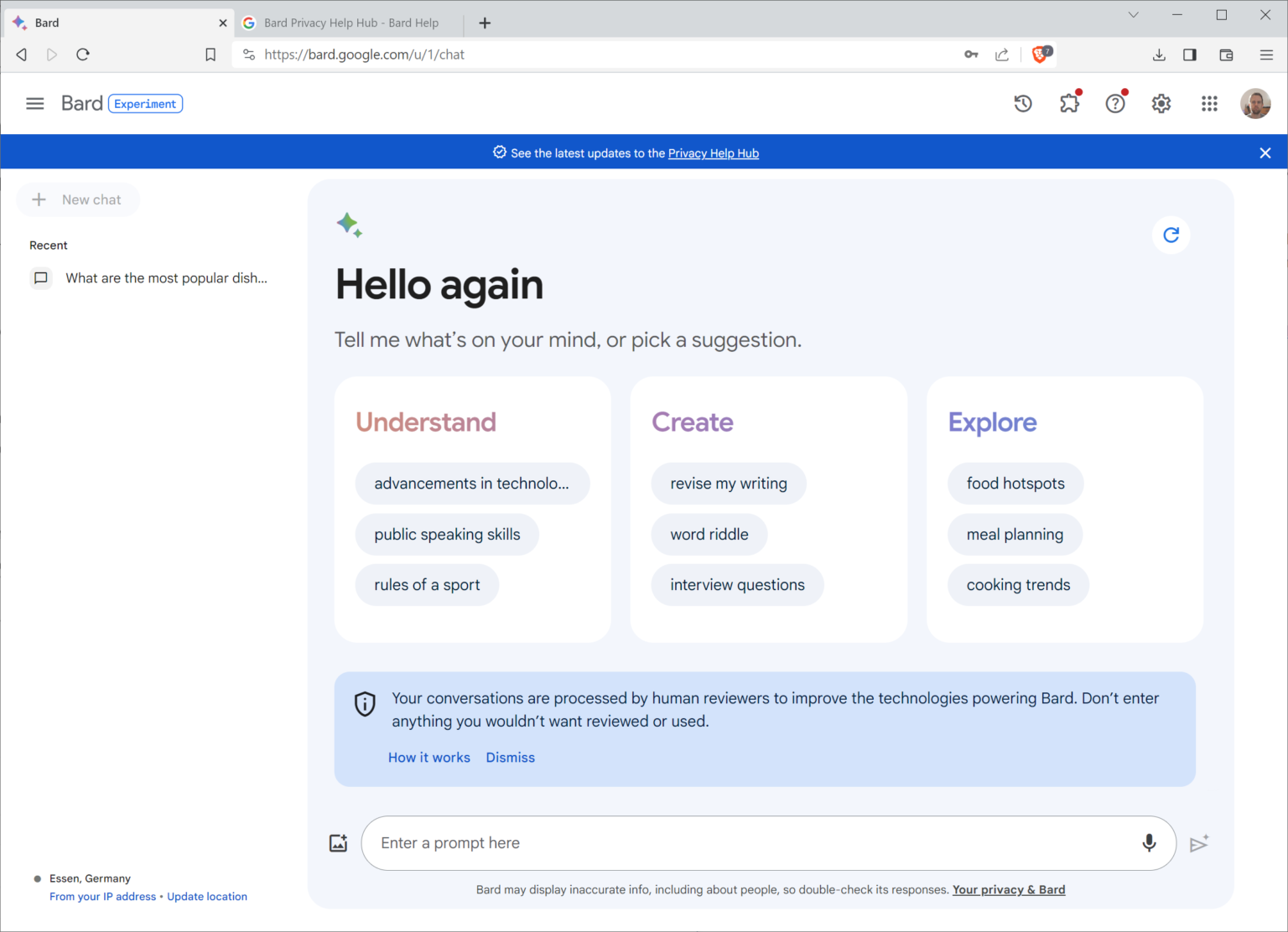Open 'Your privacy & Bard' link
This screenshot has width=1288, height=932.
coord(1009,890)
